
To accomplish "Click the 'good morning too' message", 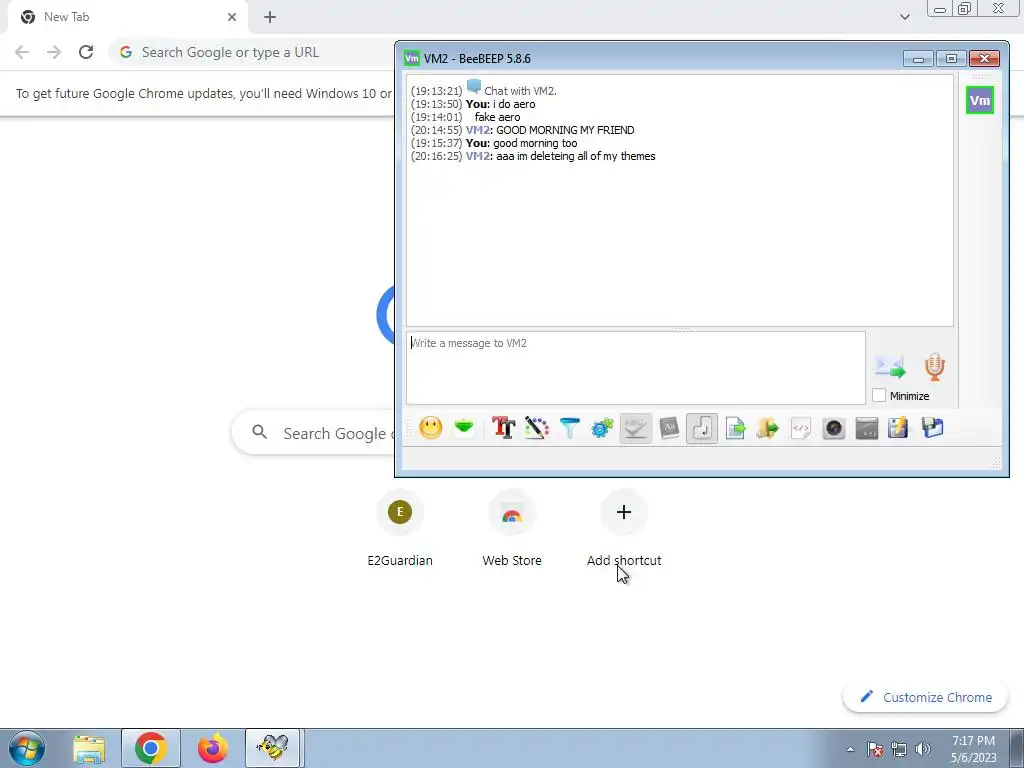I will pos(535,143).
